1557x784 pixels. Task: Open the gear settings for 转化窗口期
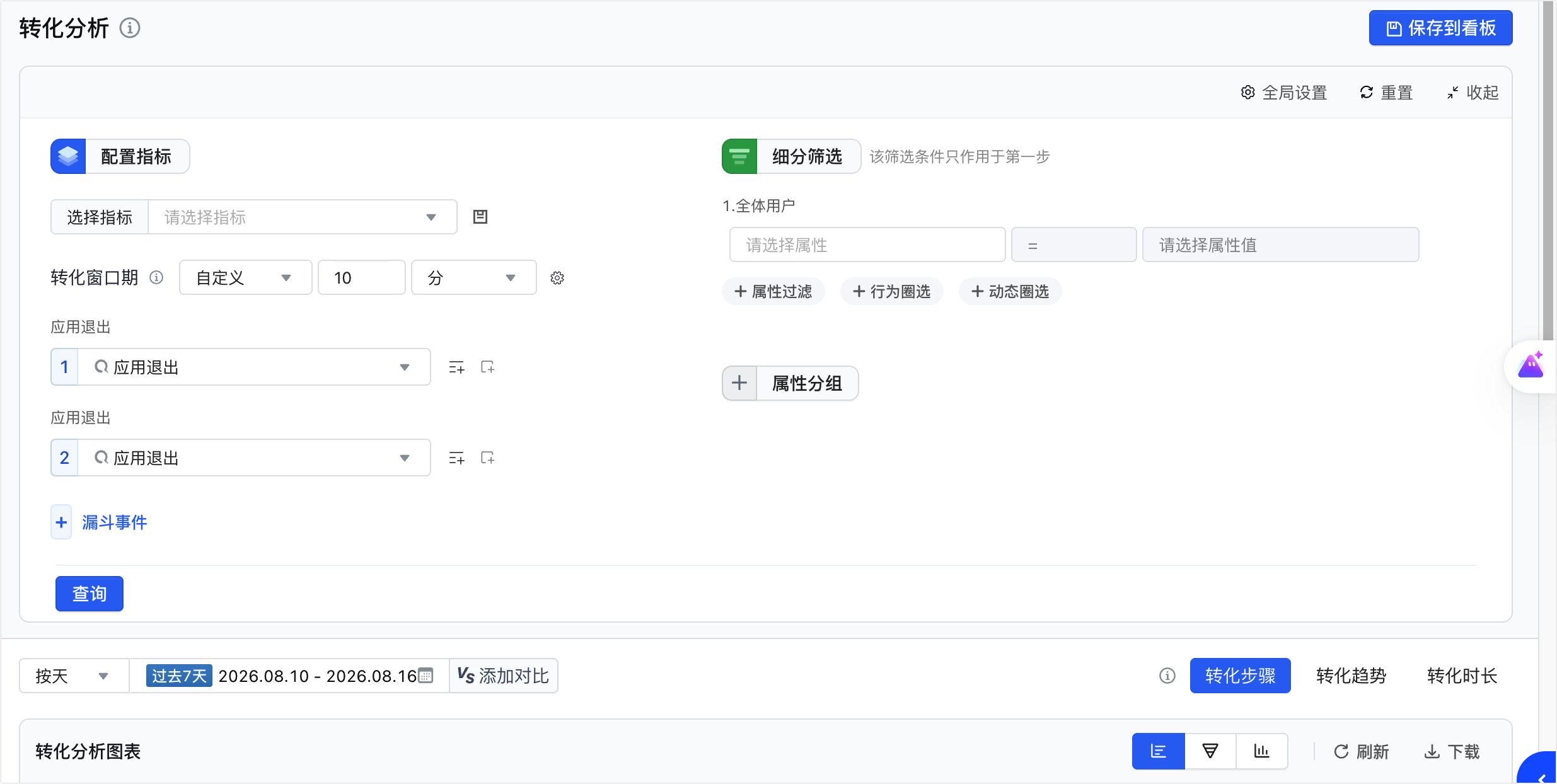(x=557, y=278)
